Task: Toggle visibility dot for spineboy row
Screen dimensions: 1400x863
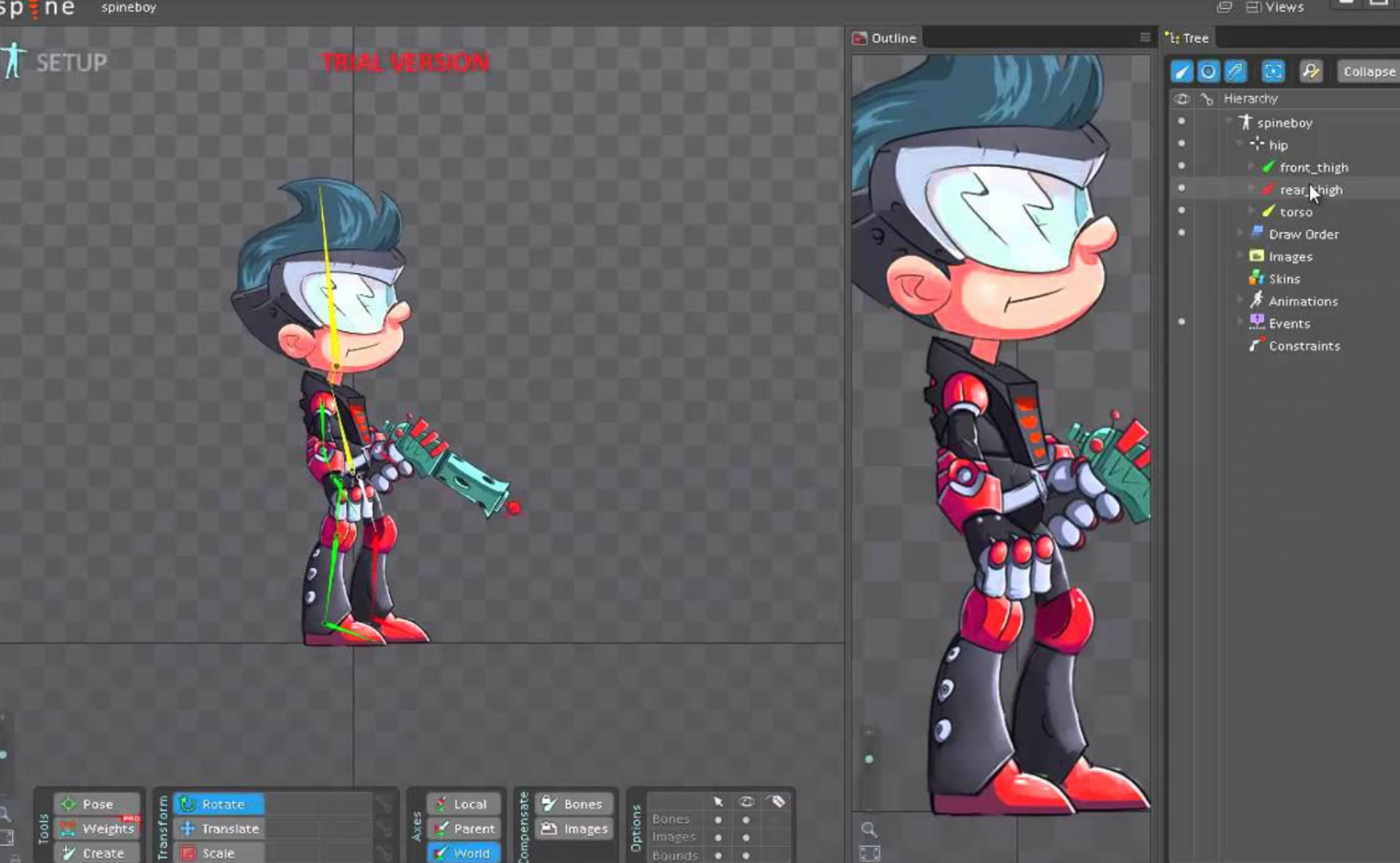Action: coord(1181,121)
